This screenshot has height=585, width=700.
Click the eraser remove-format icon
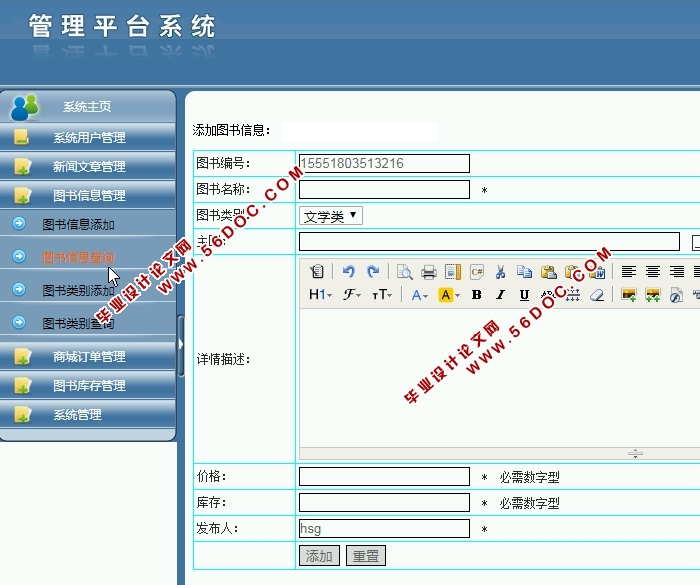click(x=597, y=295)
